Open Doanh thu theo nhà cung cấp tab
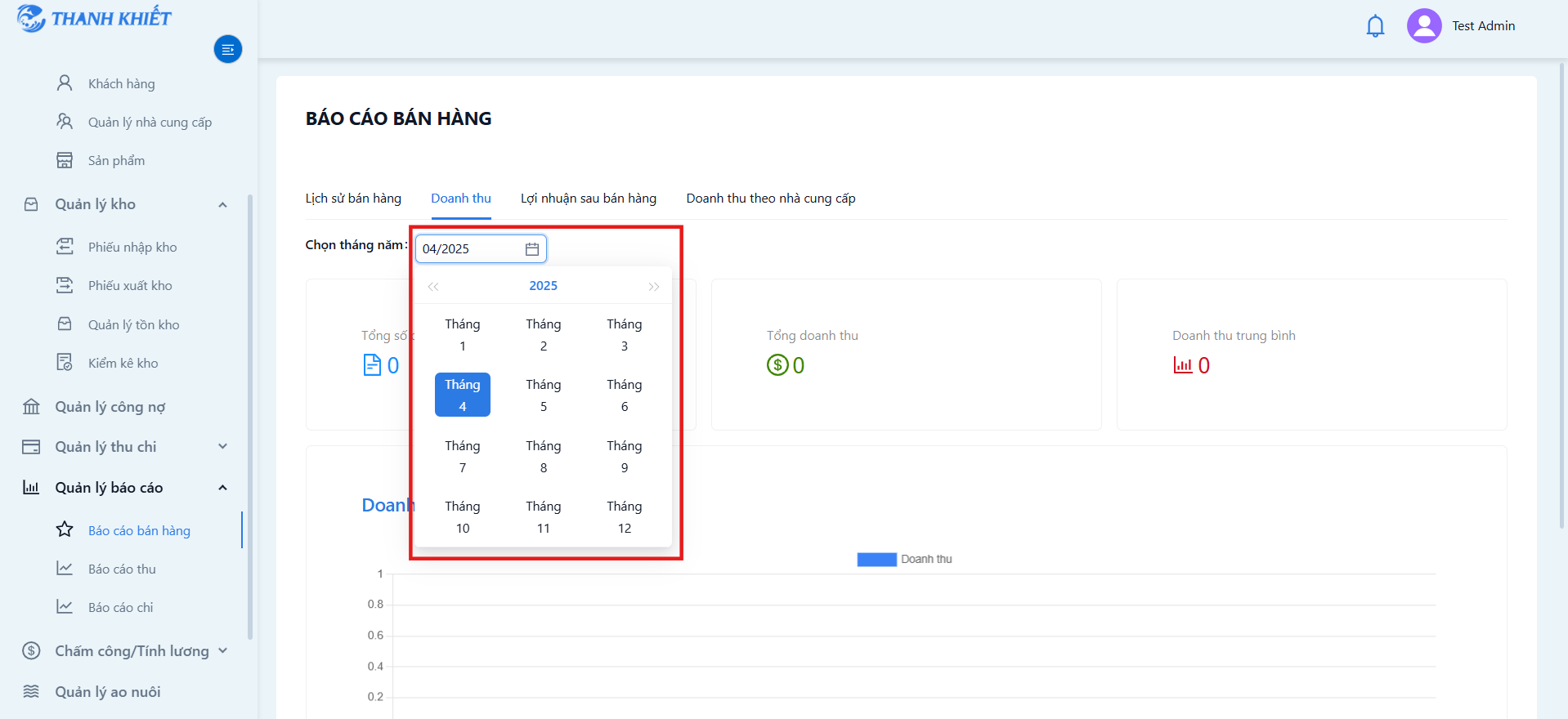The image size is (1568, 719). (771, 199)
